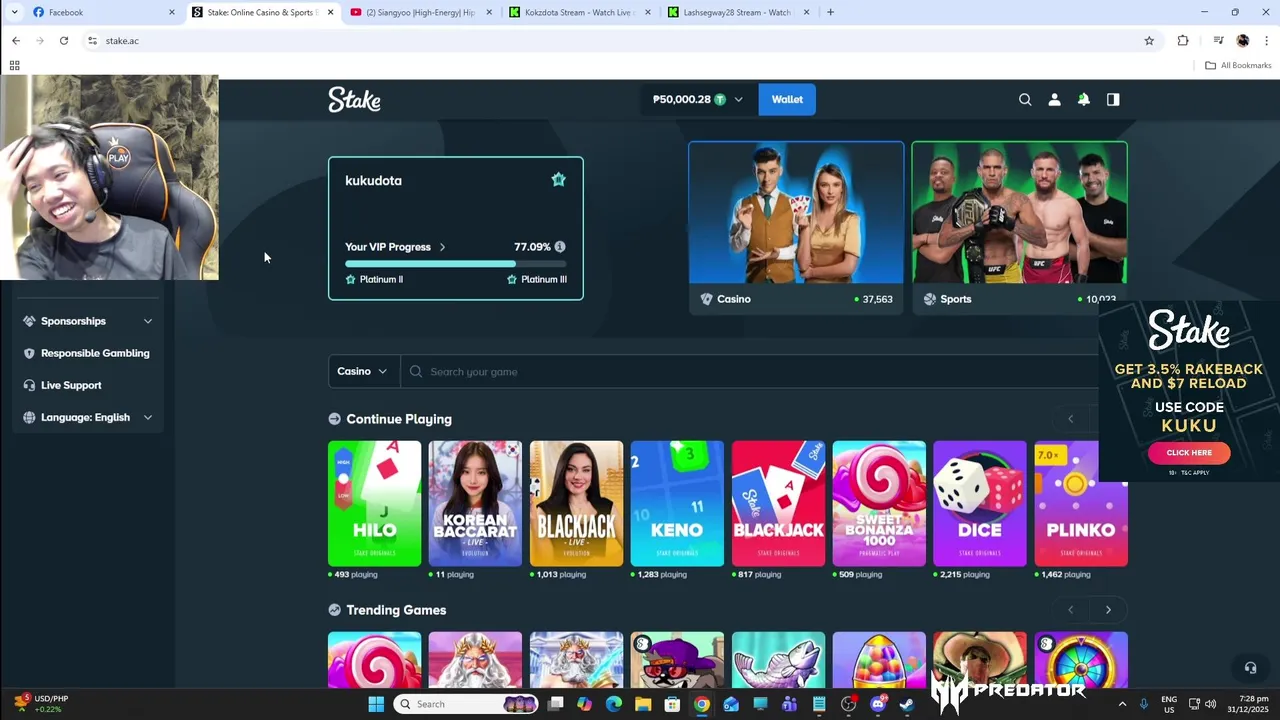
Task: Switch to the Lashsegway28 Stream tab
Action: coord(738,12)
